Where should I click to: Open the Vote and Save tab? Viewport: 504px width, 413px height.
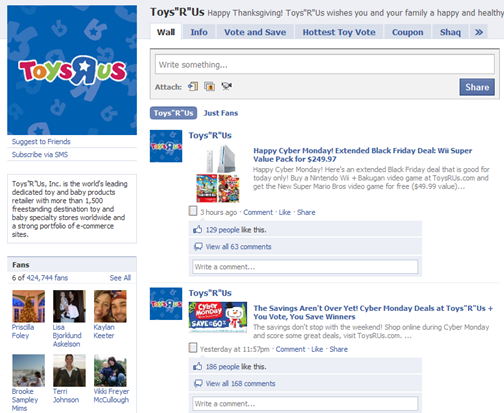point(255,32)
